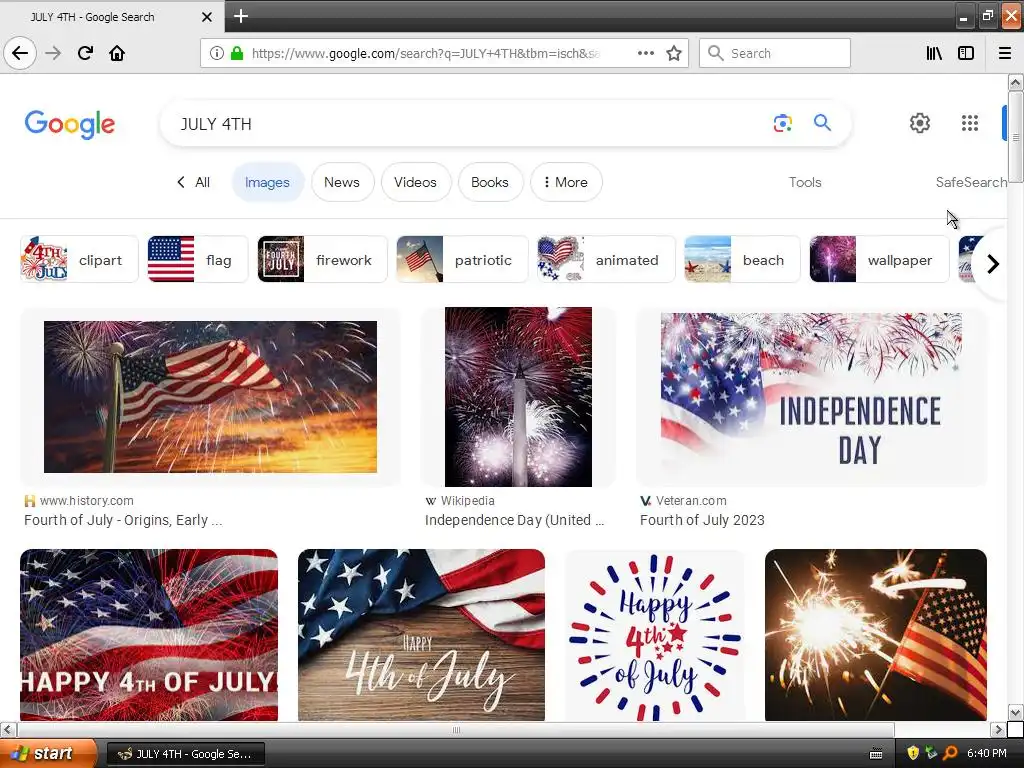Switch to the Videos tab
Image resolution: width=1024 pixels, height=768 pixels.
[415, 182]
